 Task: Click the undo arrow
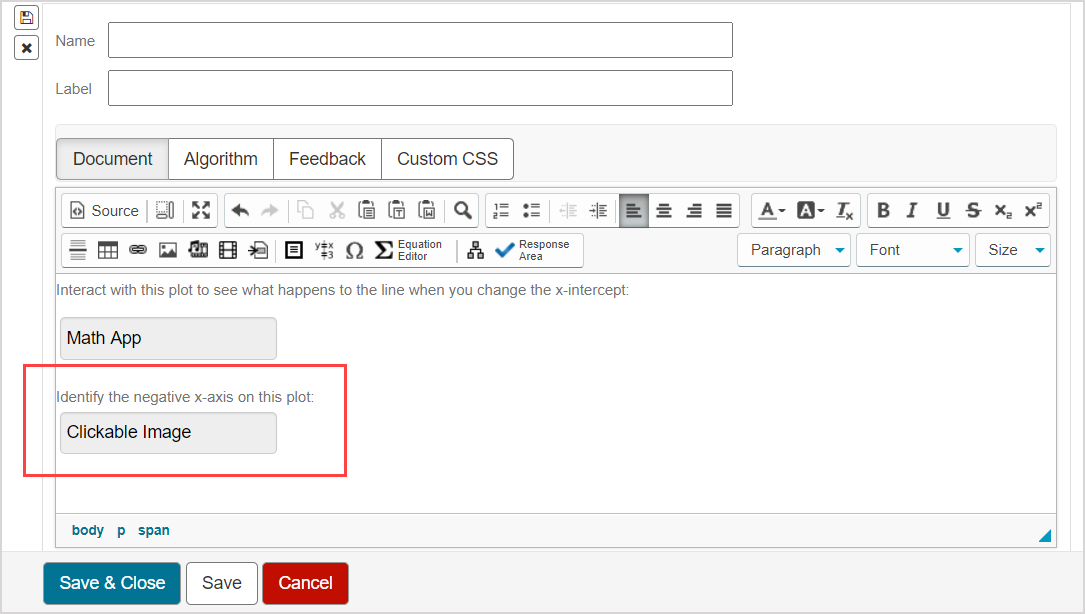click(x=240, y=210)
